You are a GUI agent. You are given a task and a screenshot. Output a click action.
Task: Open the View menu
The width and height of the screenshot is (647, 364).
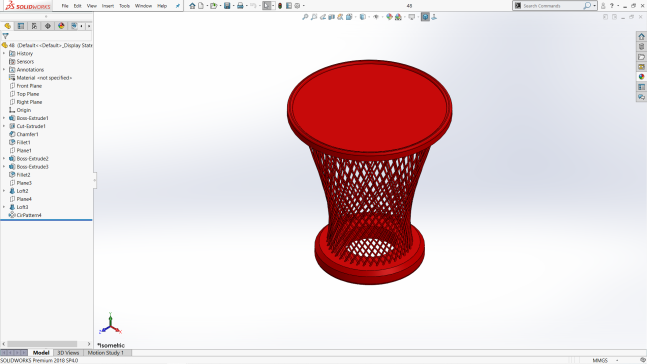click(92, 6)
